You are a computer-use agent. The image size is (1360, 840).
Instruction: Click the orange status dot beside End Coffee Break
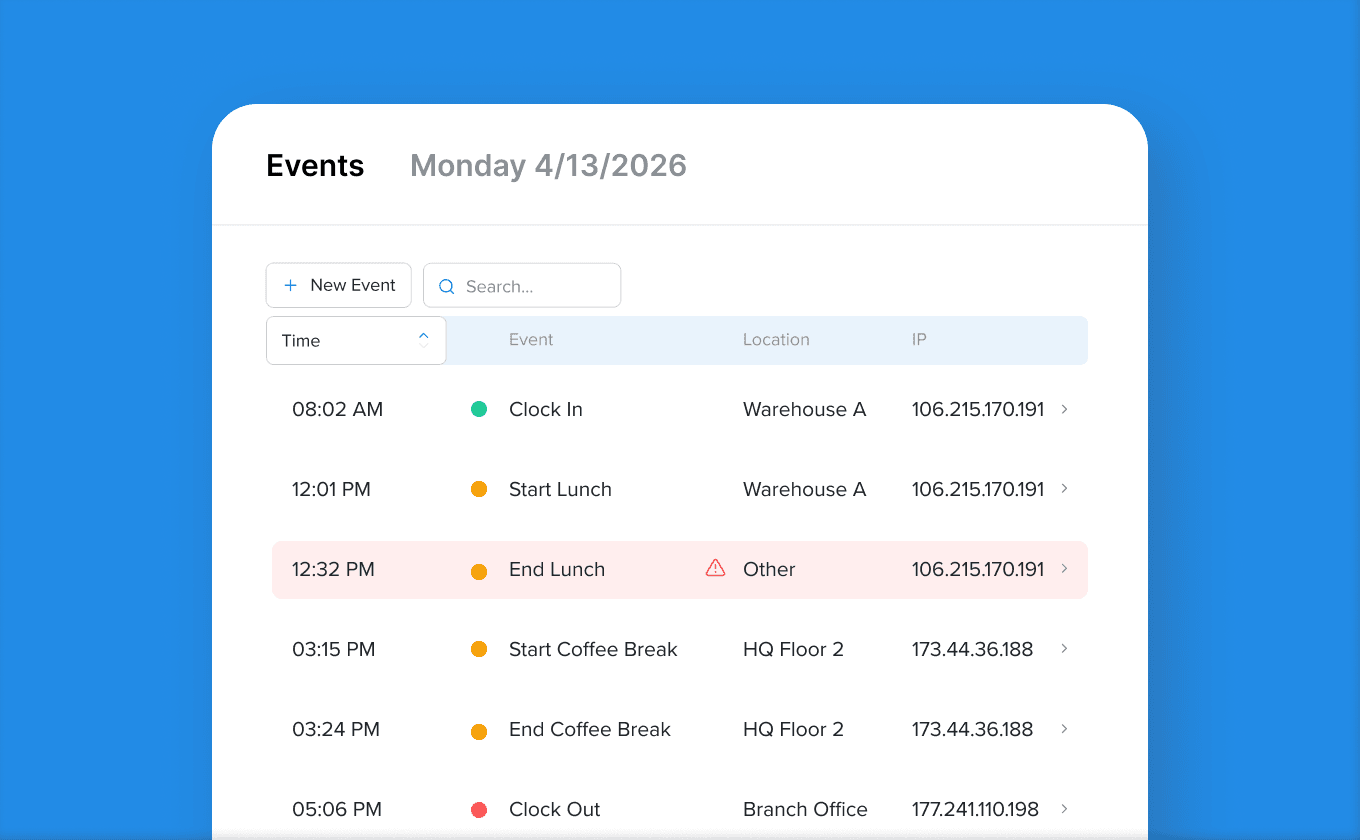(479, 729)
